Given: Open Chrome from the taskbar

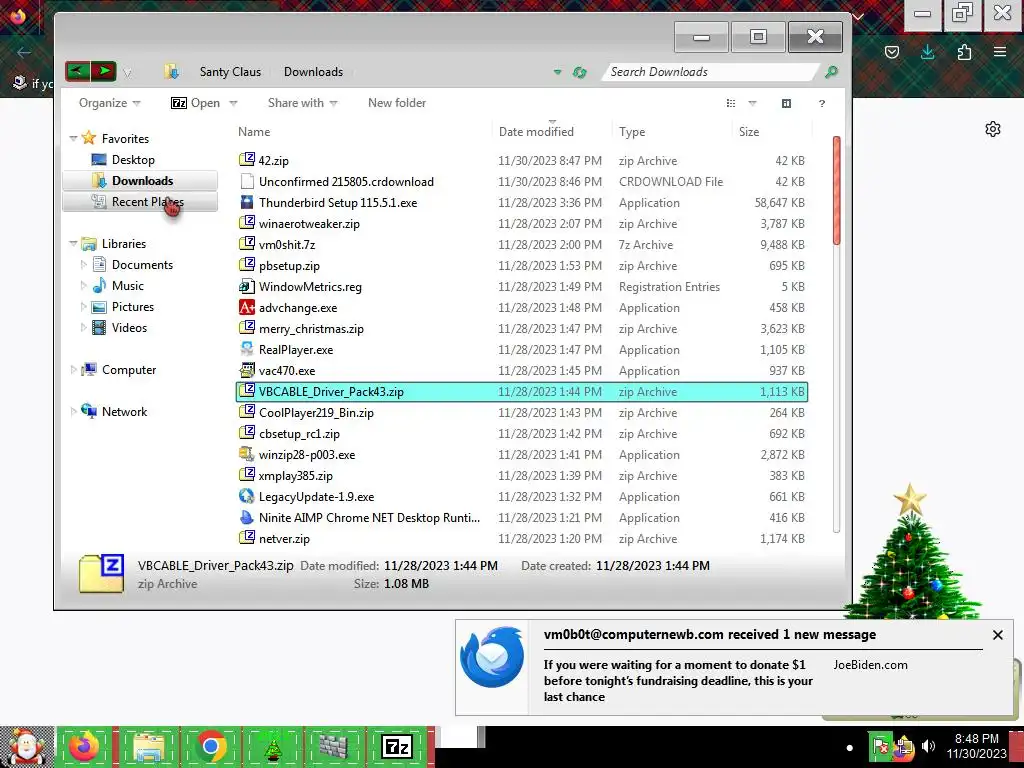Looking at the screenshot, I should tap(210, 746).
